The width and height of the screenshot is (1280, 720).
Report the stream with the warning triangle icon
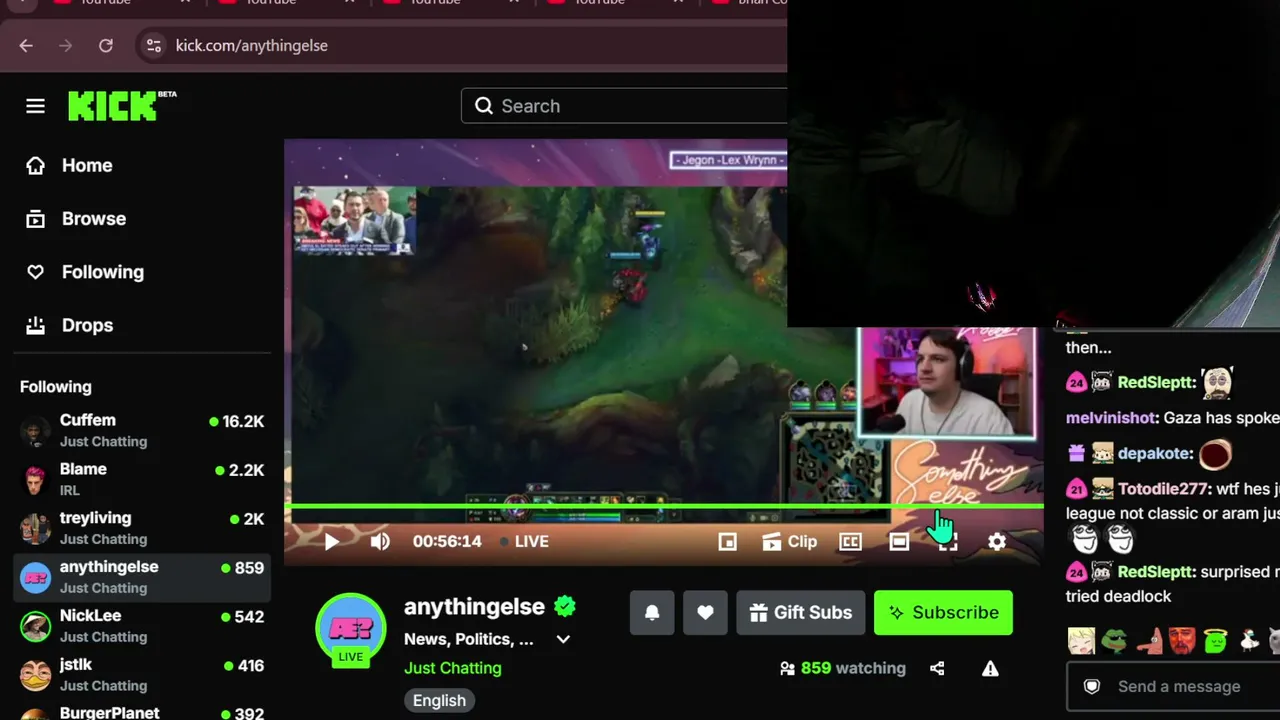[x=990, y=668]
